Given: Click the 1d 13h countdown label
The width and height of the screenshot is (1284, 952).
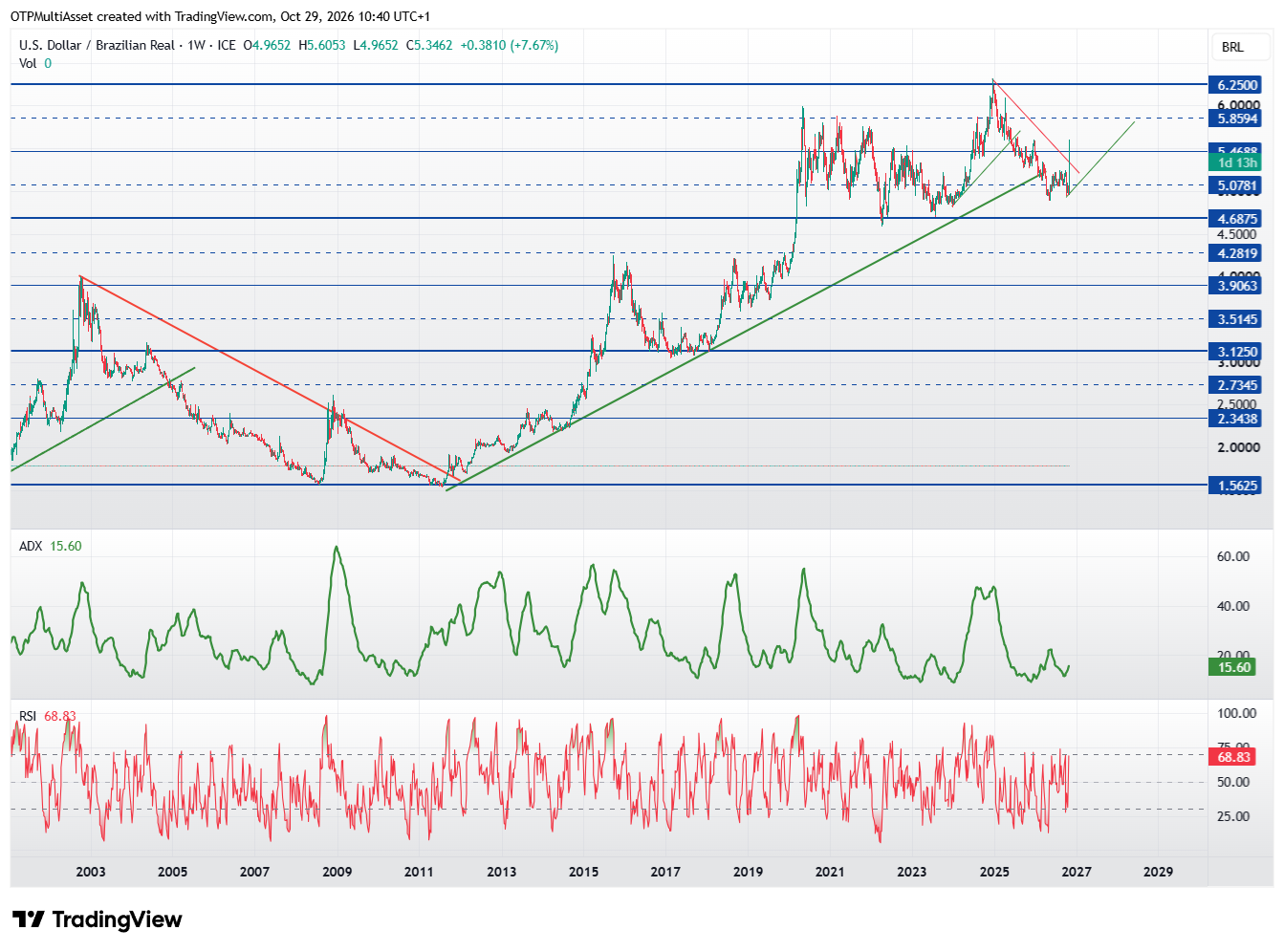Looking at the screenshot, I should pyautogui.click(x=1235, y=163).
